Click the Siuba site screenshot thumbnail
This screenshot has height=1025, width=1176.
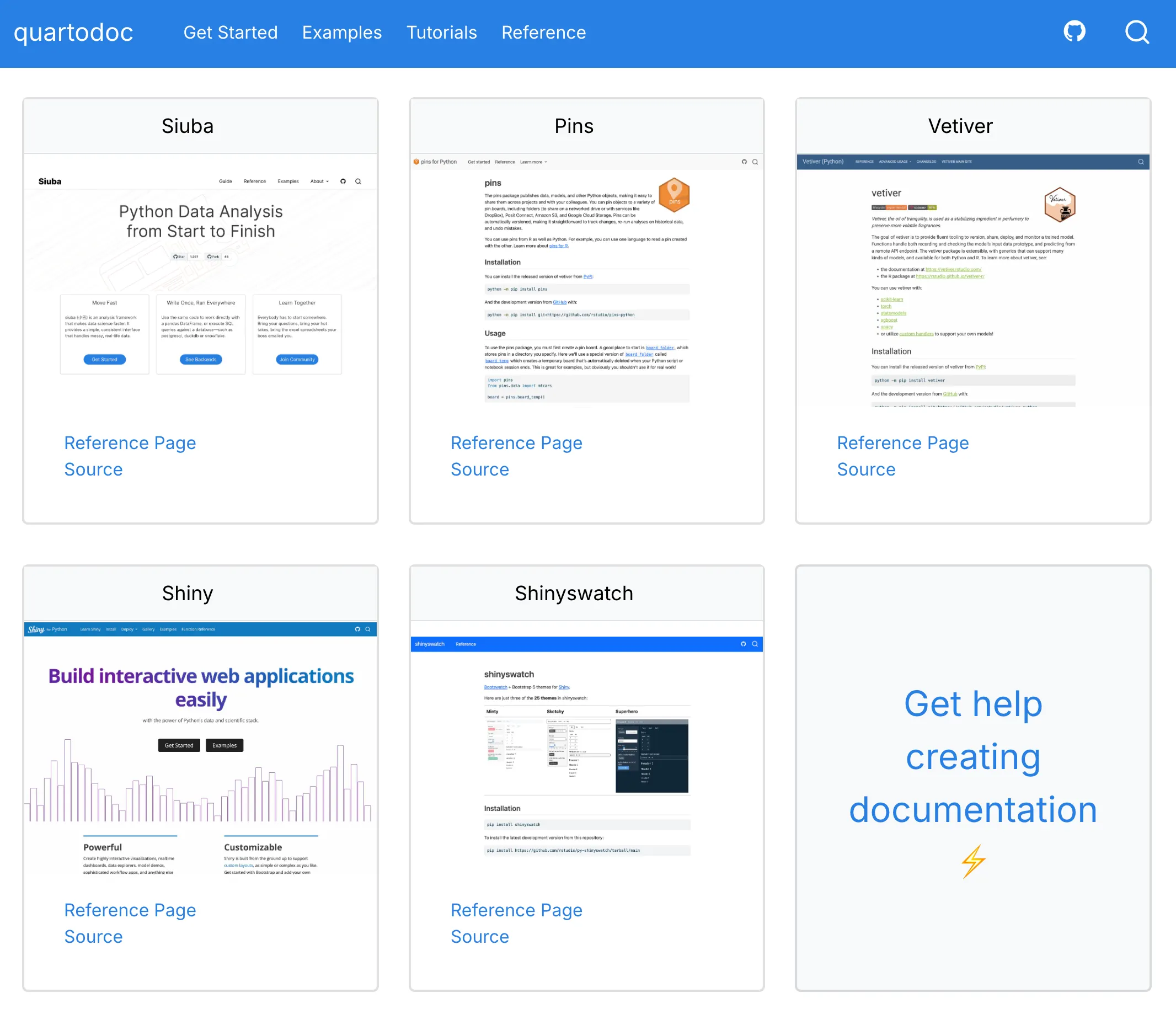click(x=200, y=280)
